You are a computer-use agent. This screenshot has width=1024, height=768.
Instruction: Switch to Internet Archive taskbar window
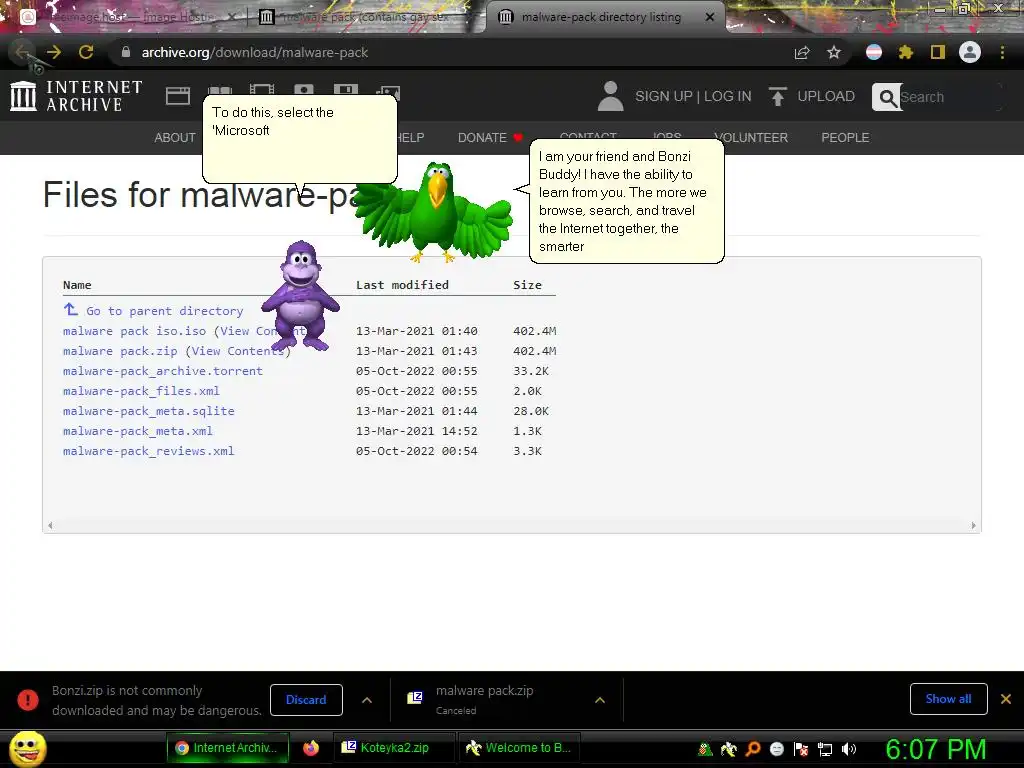(x=228, y=748)
